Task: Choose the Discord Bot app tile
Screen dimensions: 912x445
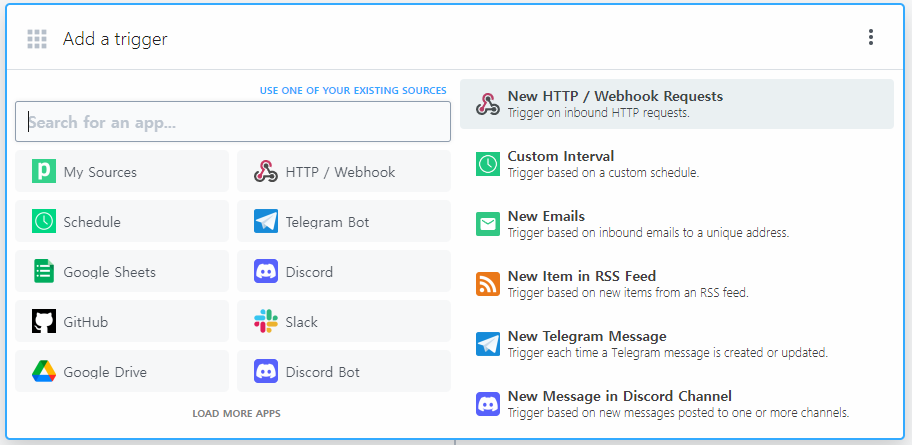Action: pos(344,371)
